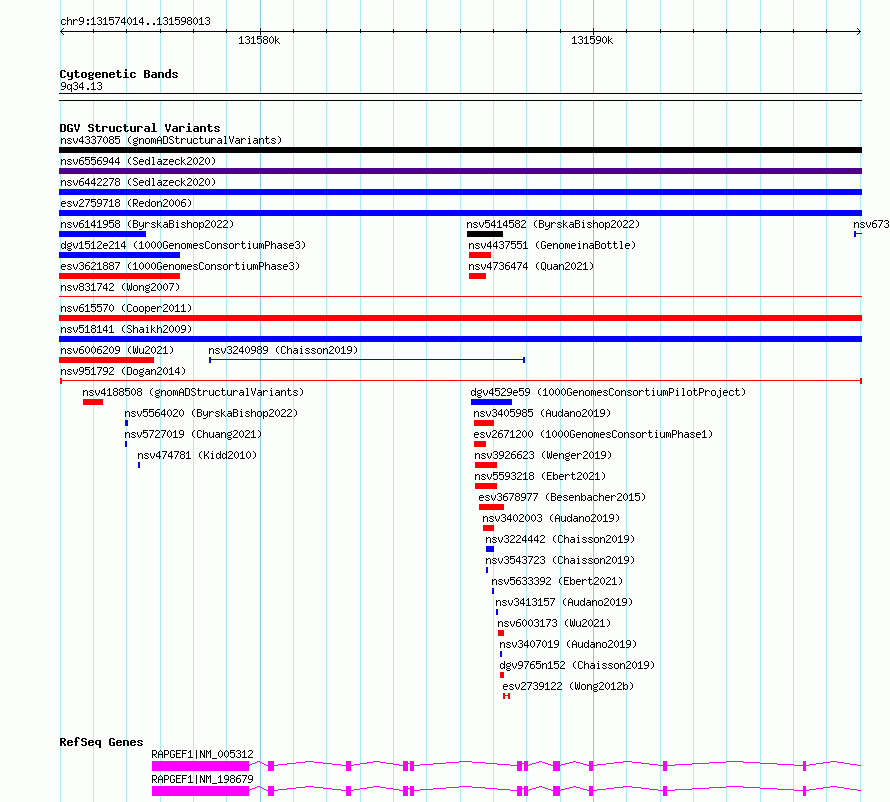Click the nsv615570 (Cooper2011) label
The width and height of the screenshot is (890, 802).
[x=126, y=308]
